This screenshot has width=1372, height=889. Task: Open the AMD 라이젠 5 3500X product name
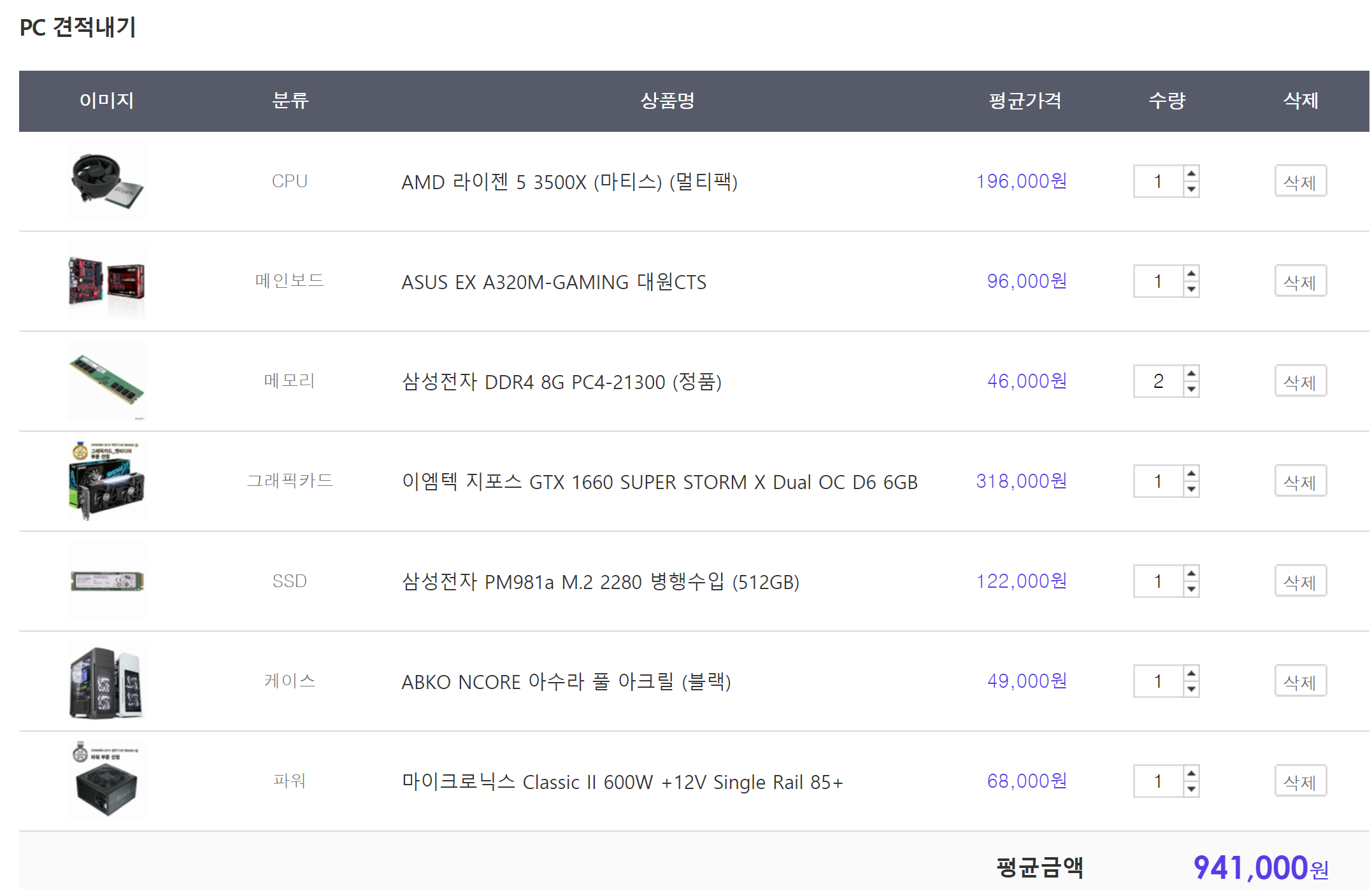(x=569, y=182)
